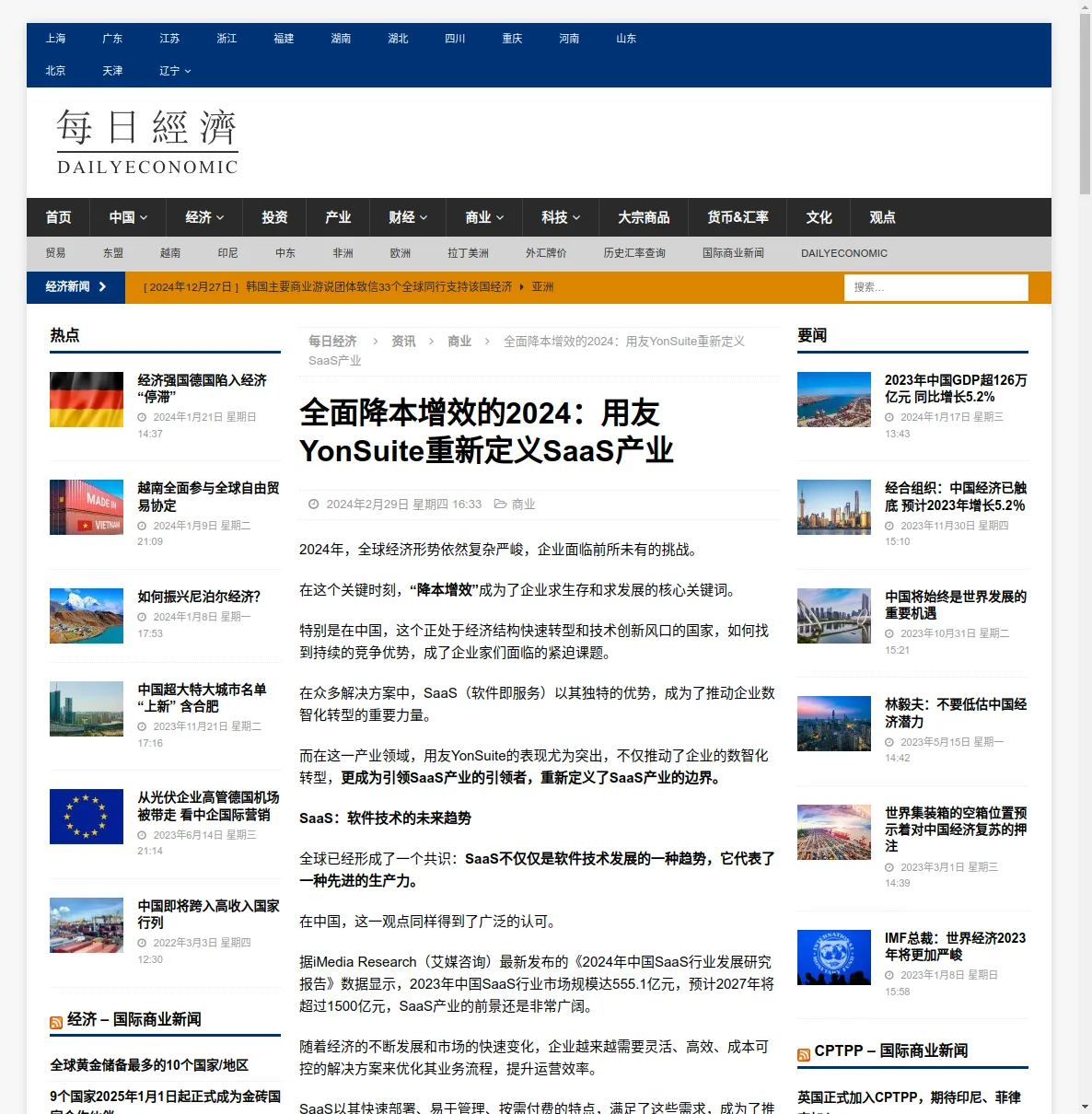This screenshot has height=1114, width=1092.
Task: Expand the 财经 menu dropdown
Action: point(408,217)
